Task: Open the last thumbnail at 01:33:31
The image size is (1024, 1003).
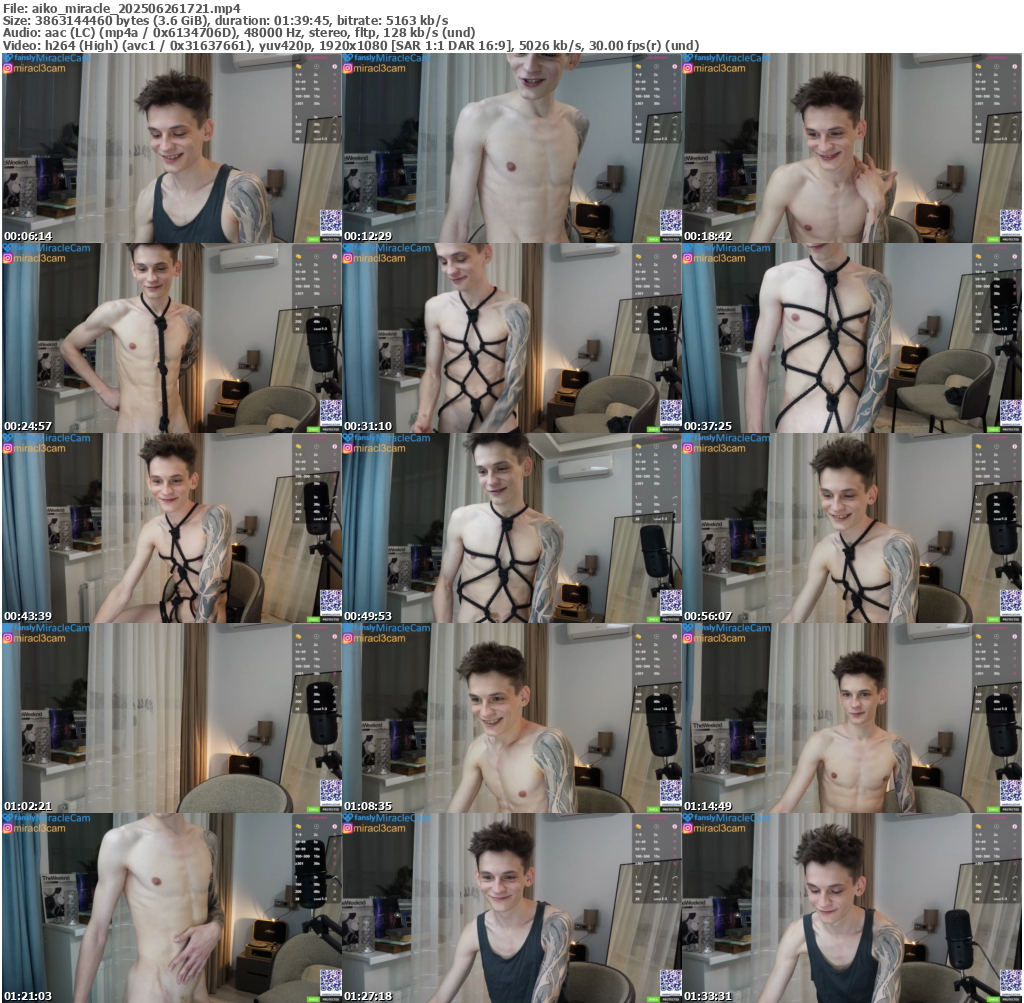Action: (852, 907)
